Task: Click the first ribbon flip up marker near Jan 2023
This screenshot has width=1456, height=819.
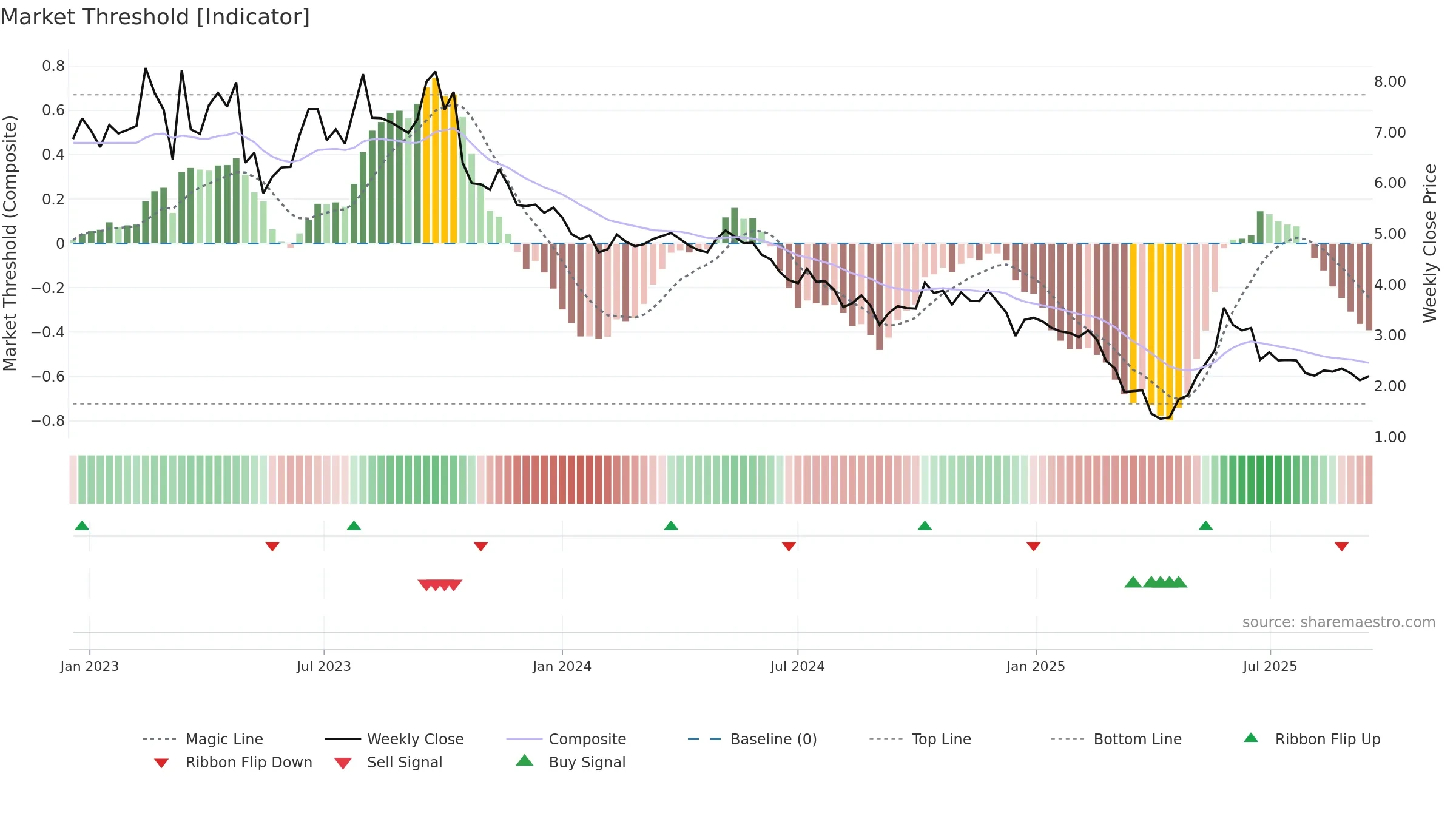Action: click(x=82, y=525)
